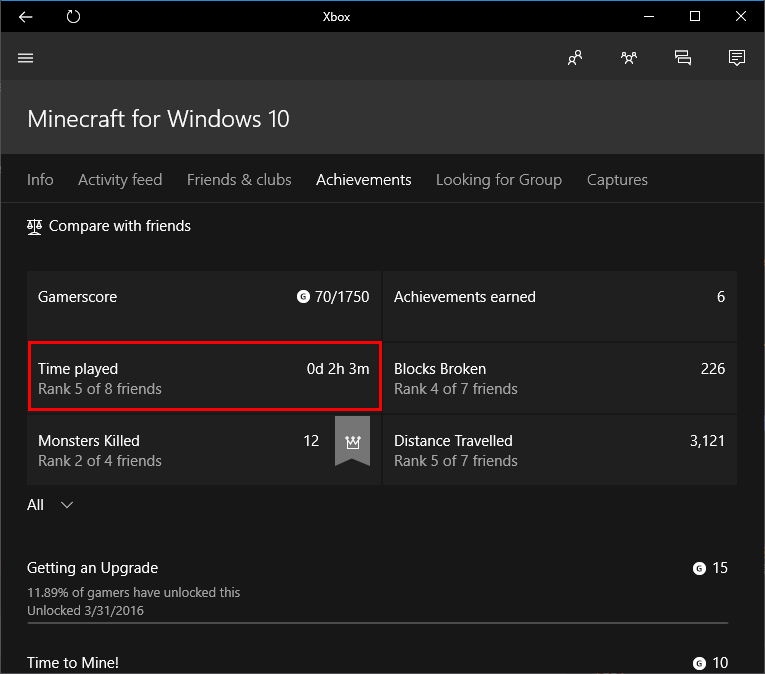
Task: Minimize the Xbox window
Action: click(649, 17)
